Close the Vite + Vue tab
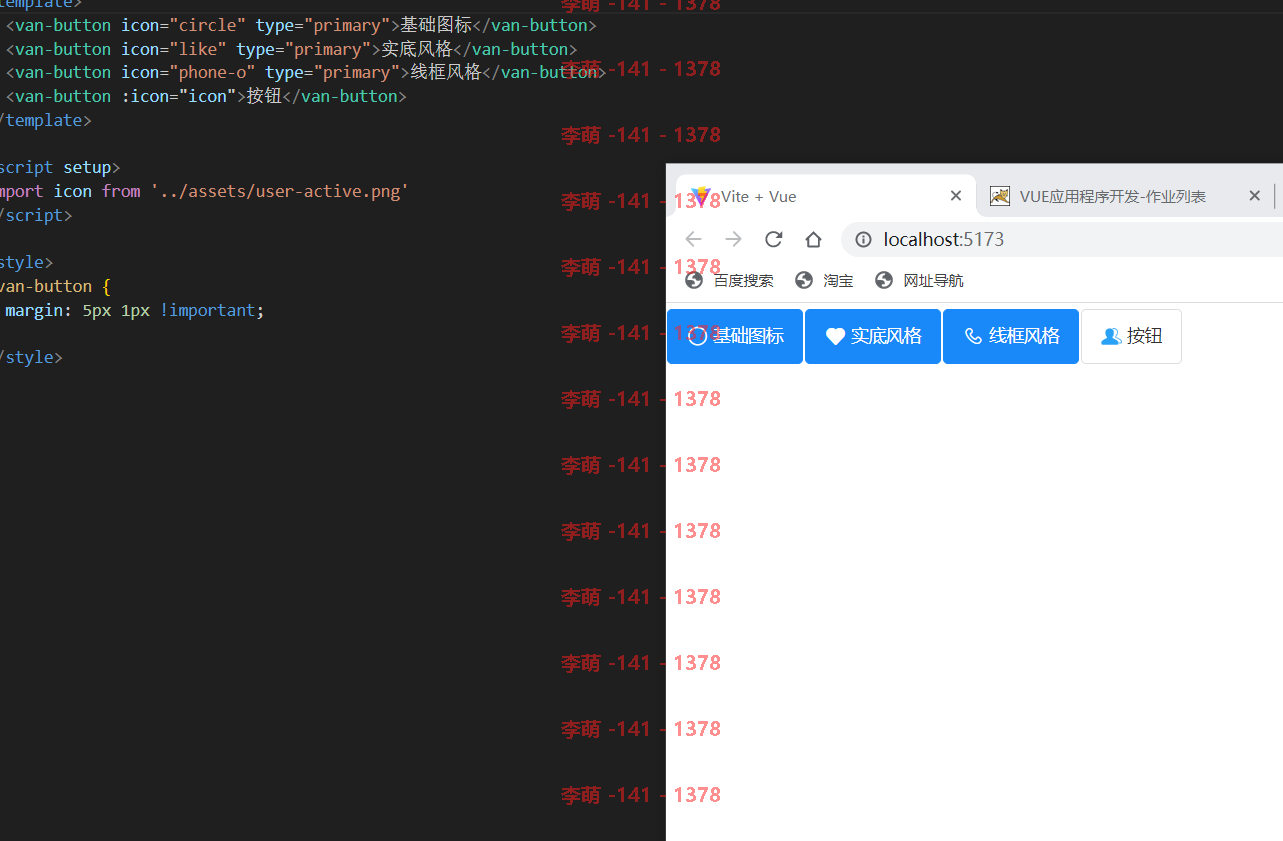The height and width of the screenshot is (841, 1283). pos(956,196)
